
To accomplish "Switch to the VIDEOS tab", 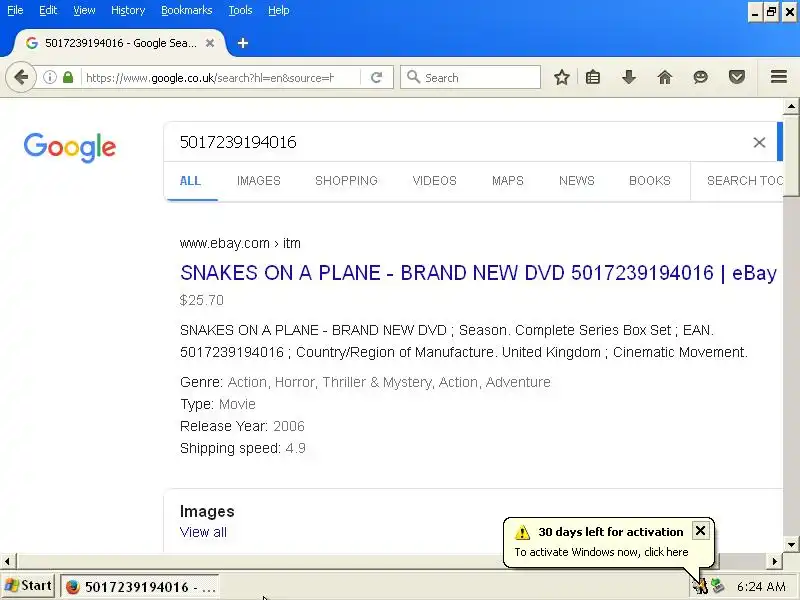I will click(435, 181).
